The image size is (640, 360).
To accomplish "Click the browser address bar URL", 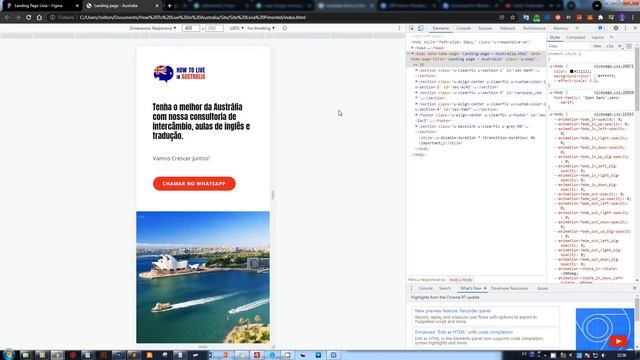I will tap(192, 18).
